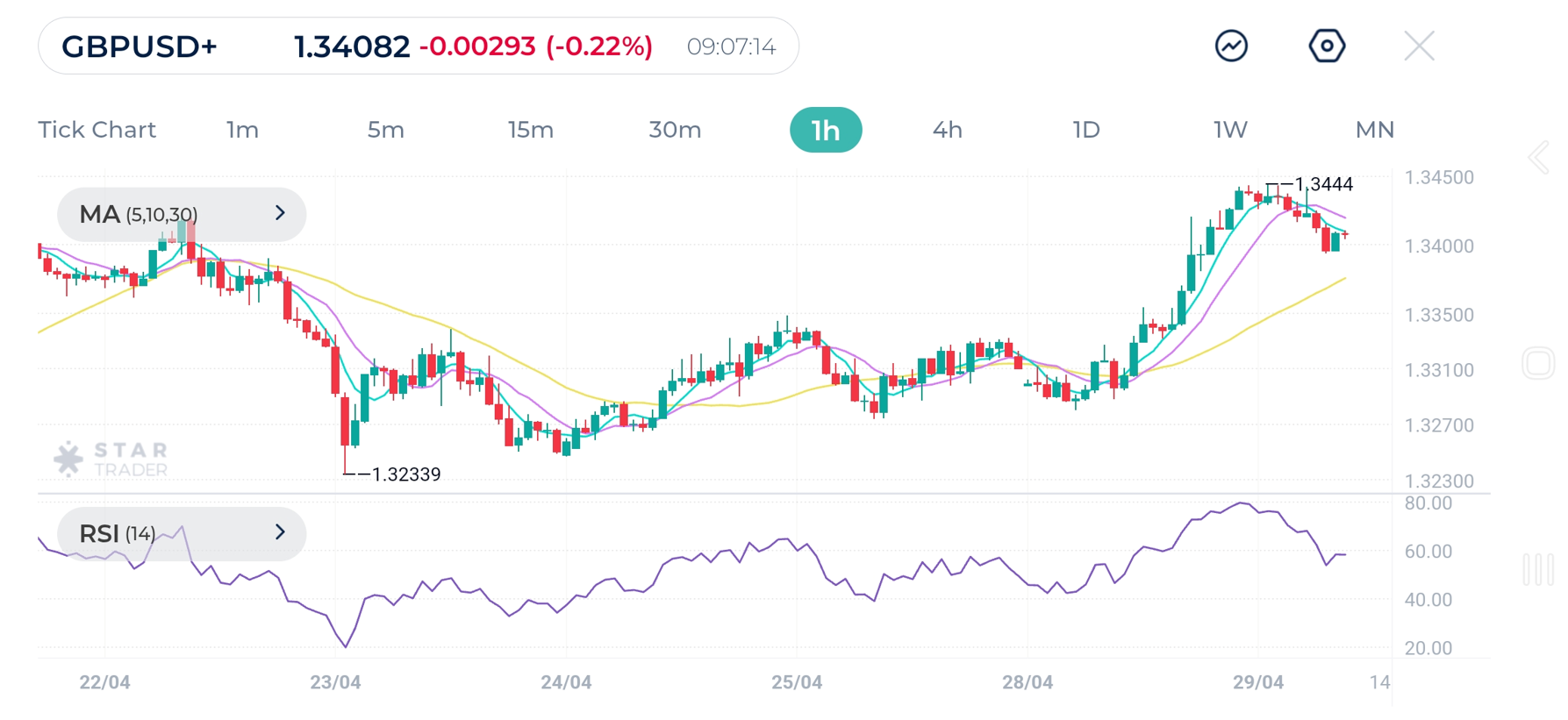Screen dimensions: 1568x720
Task: Expand the MA (5,10,30) indicator settings
Action: coord(279,213)
